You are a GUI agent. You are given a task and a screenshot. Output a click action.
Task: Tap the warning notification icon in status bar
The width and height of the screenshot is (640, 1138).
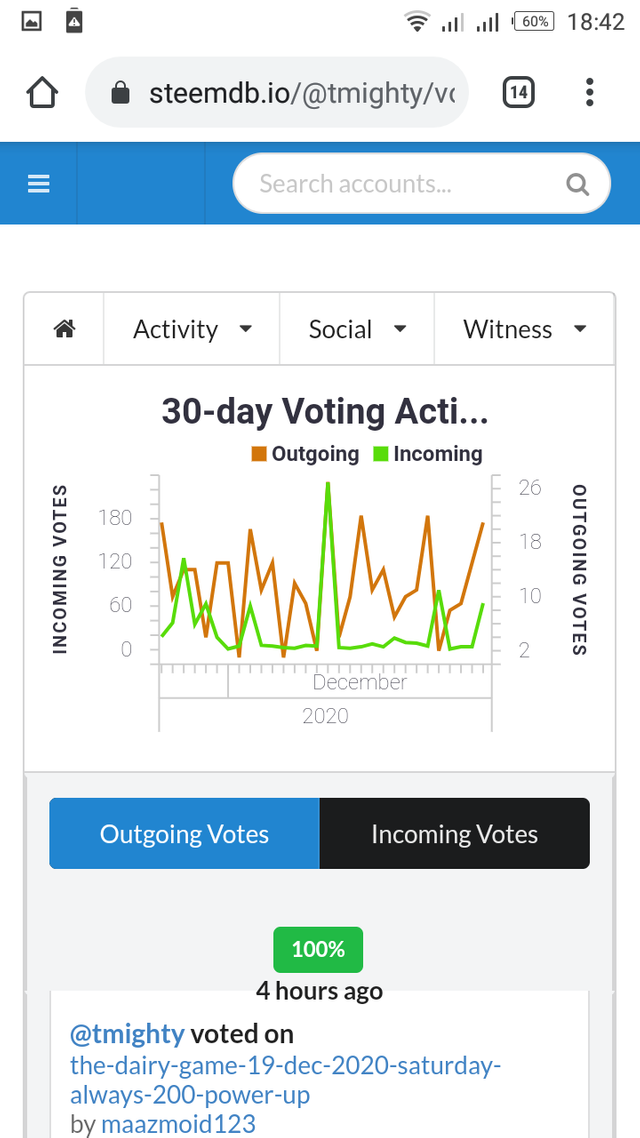[74, 21]
